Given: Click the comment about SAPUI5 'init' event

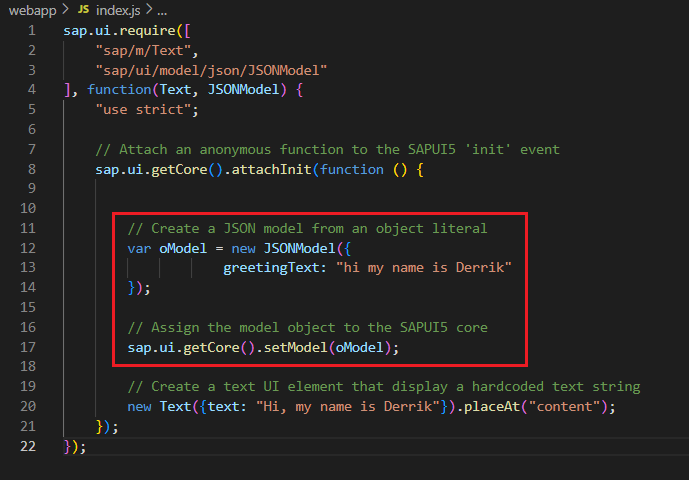Looking at the screenshot, I should [x=327, y=149].
